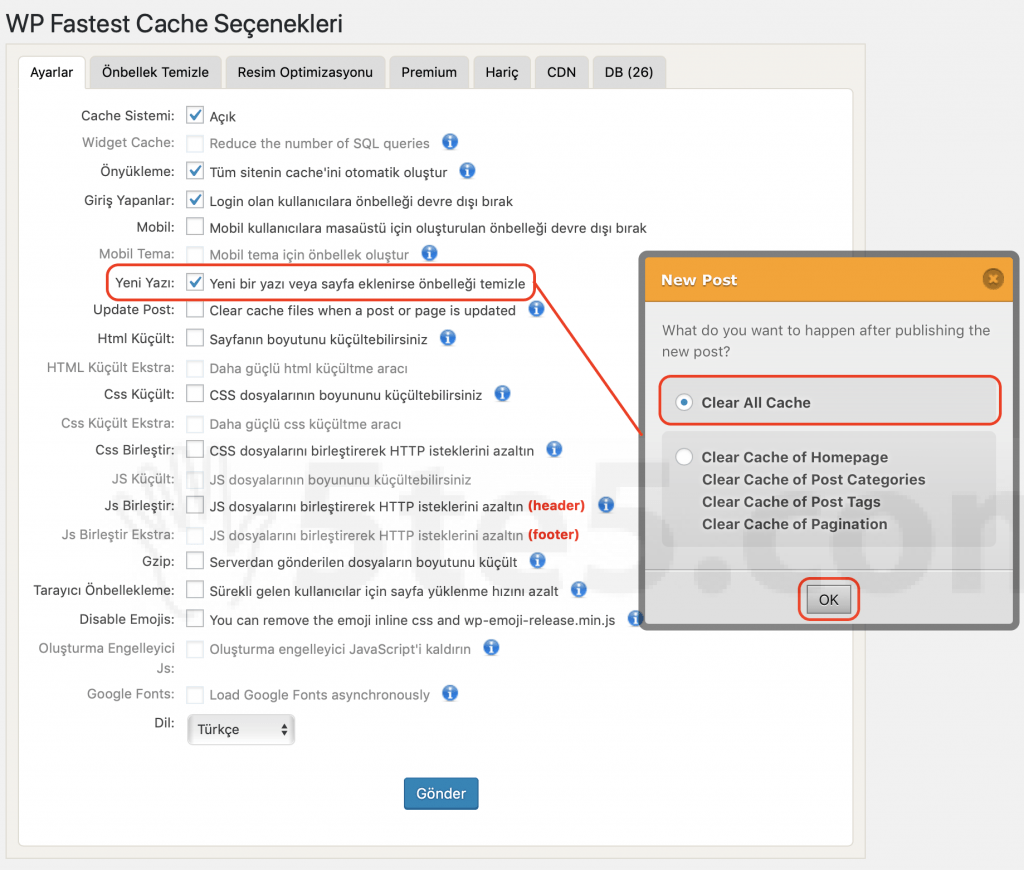This screenshot has width=1024, height=870.
Task: Switch to the Önbellek Temizle tab
Action: (155, 72)
